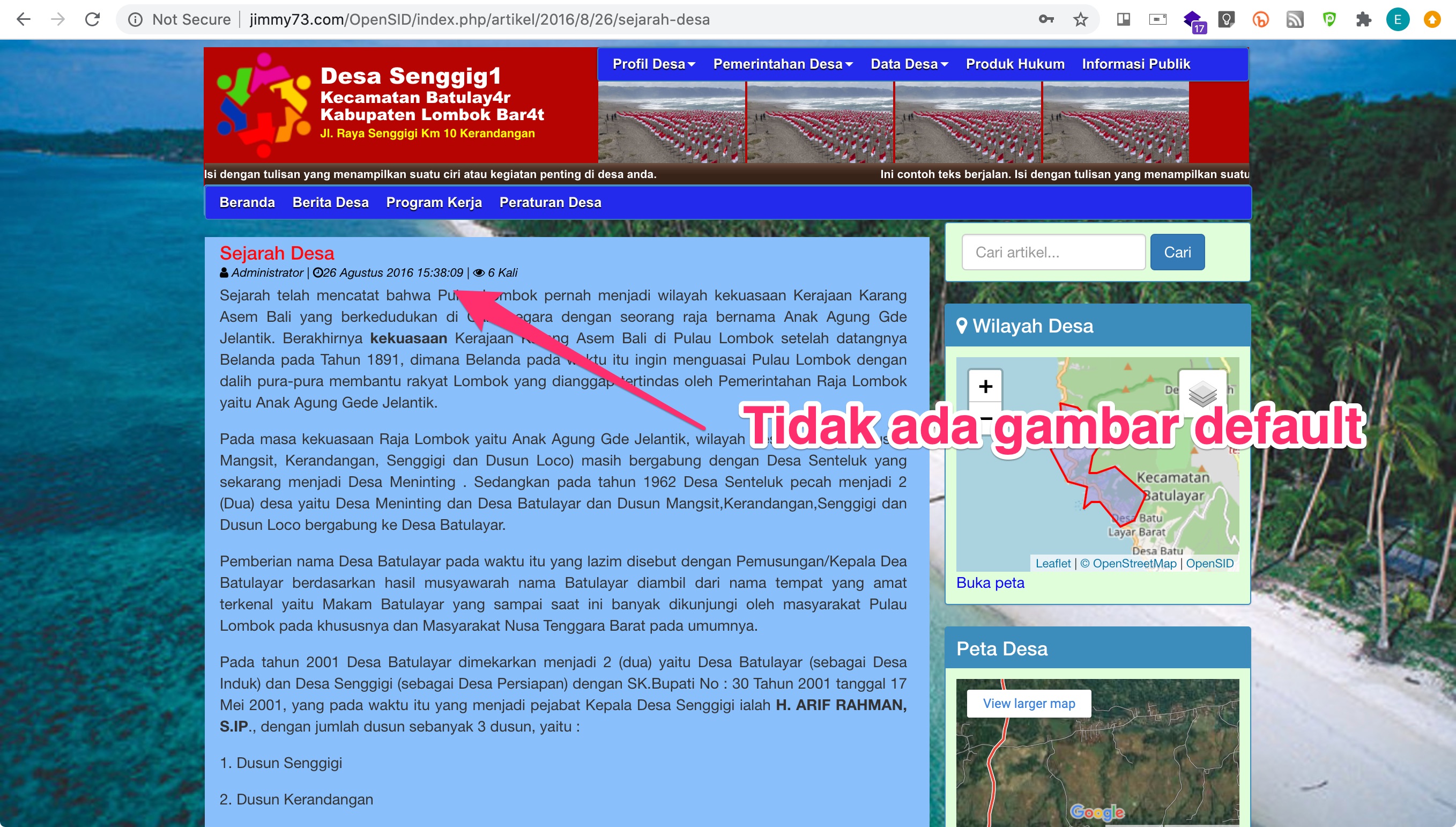The image size is (1456, 827).
Task: Click the location pin beside Wilayah Desa
Action: click(962, 326)
